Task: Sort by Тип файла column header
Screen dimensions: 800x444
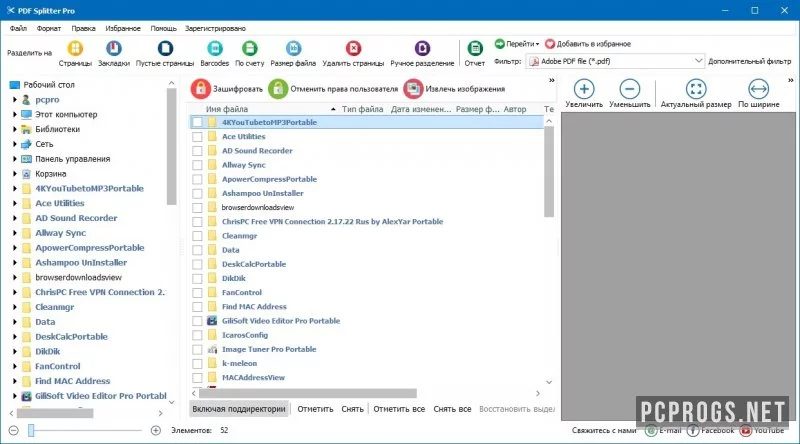Action: pos(362,109)
